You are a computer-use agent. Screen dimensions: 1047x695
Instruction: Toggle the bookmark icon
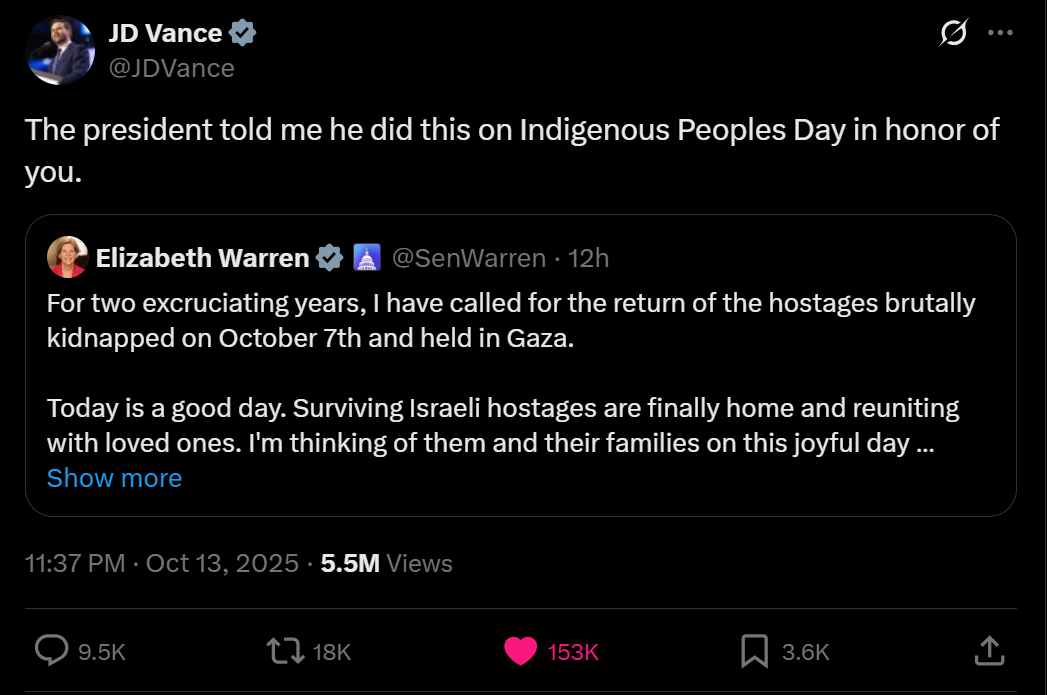pyautogui.click(x=753, y=651)
